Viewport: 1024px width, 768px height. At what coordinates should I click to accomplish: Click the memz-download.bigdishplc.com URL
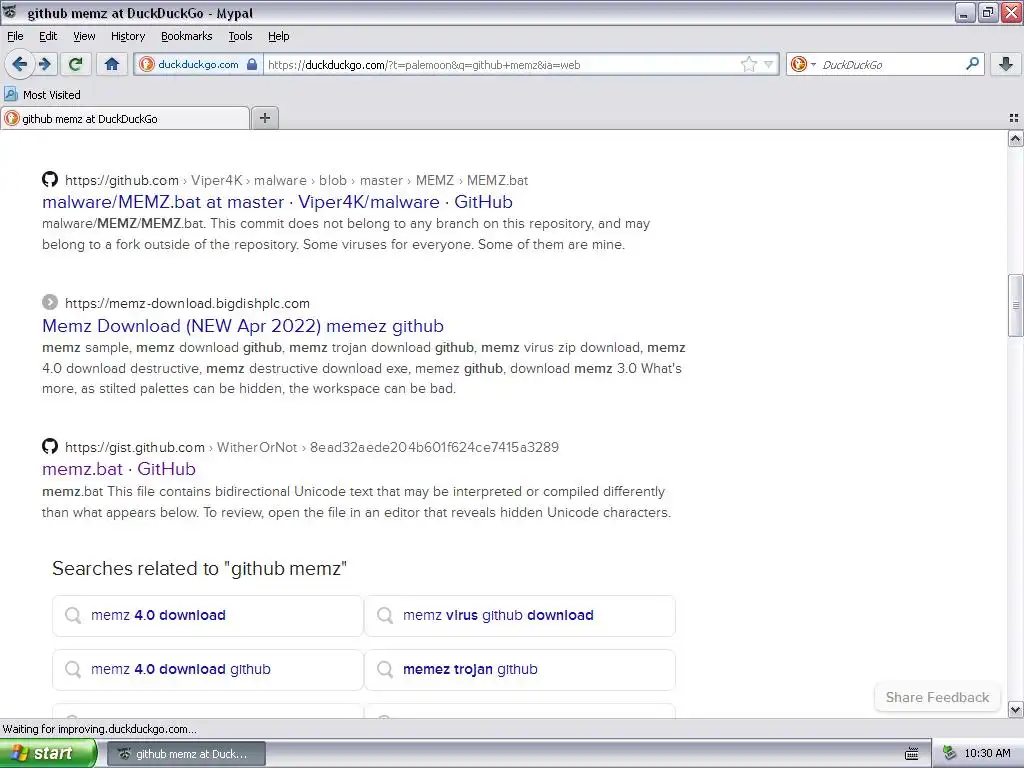point(187,303)
